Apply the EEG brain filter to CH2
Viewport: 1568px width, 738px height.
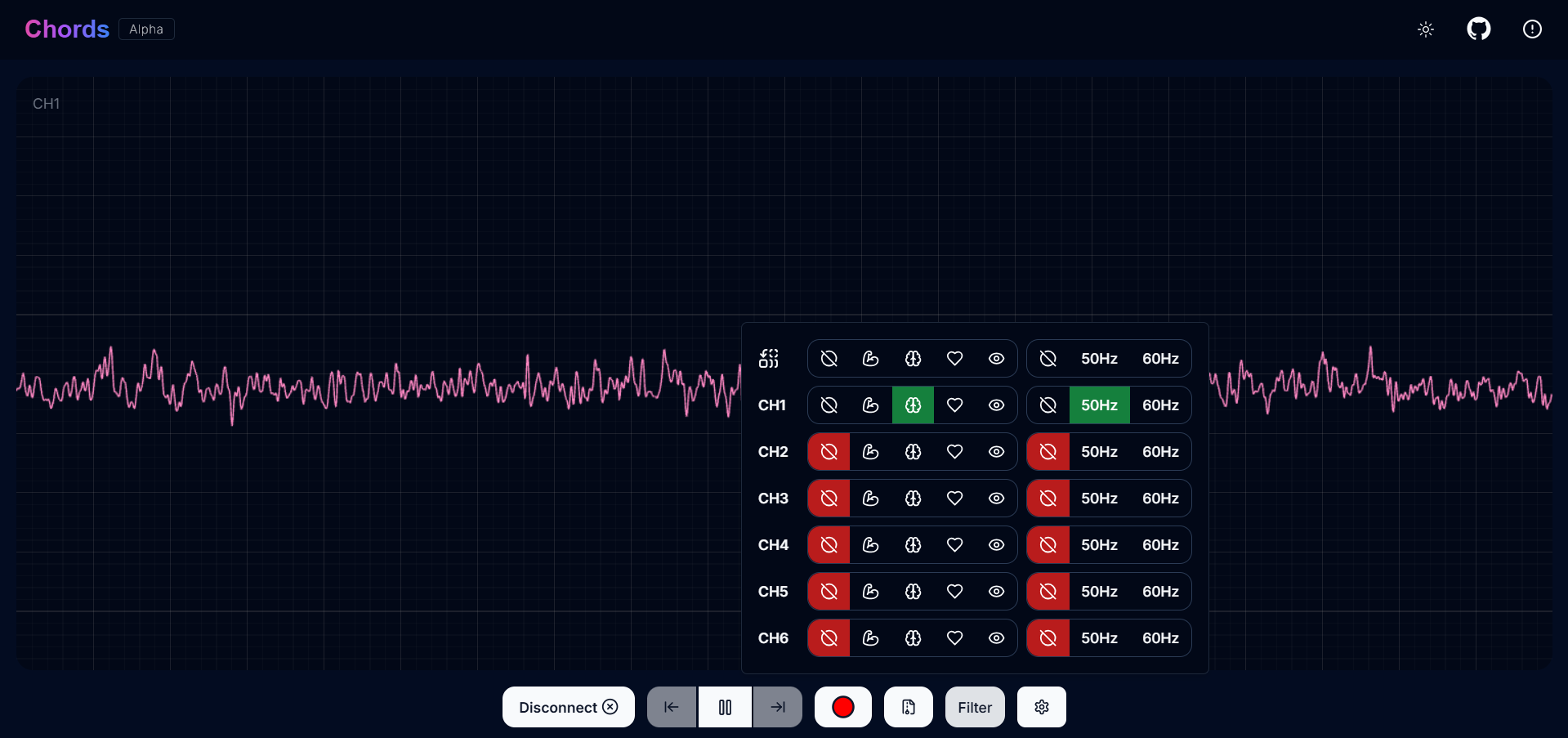(x=913, y=451)
